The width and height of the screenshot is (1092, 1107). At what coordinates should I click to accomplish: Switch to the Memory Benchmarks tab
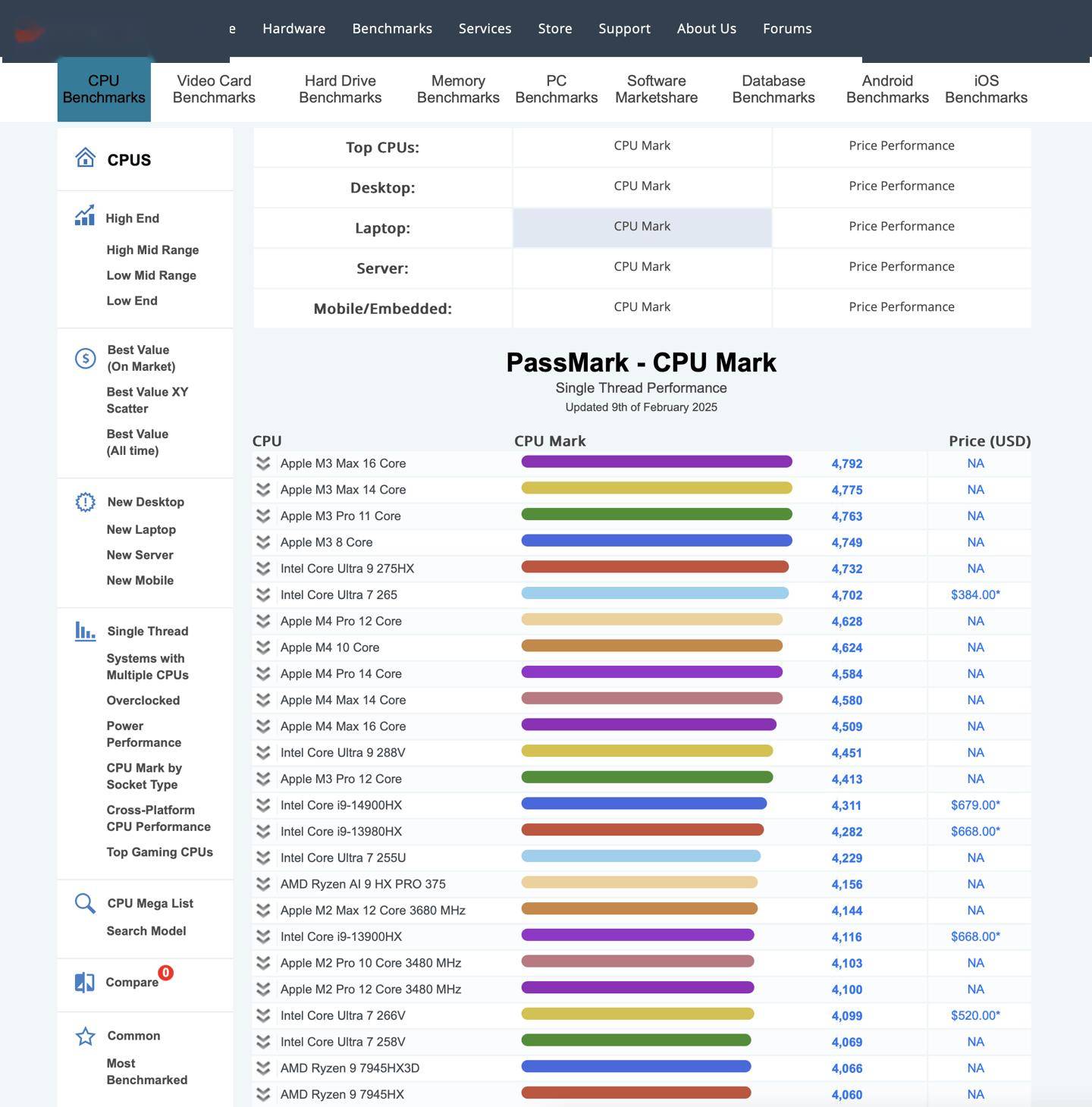pos(458,89)
